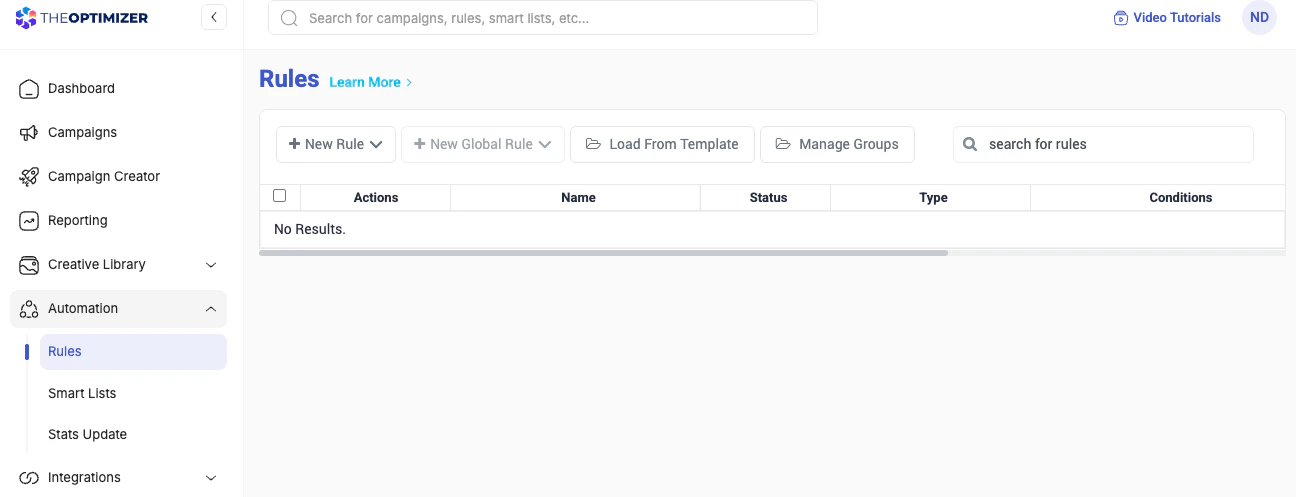Collapse the sidebar with the arrow button

click(x=214, y=17)
